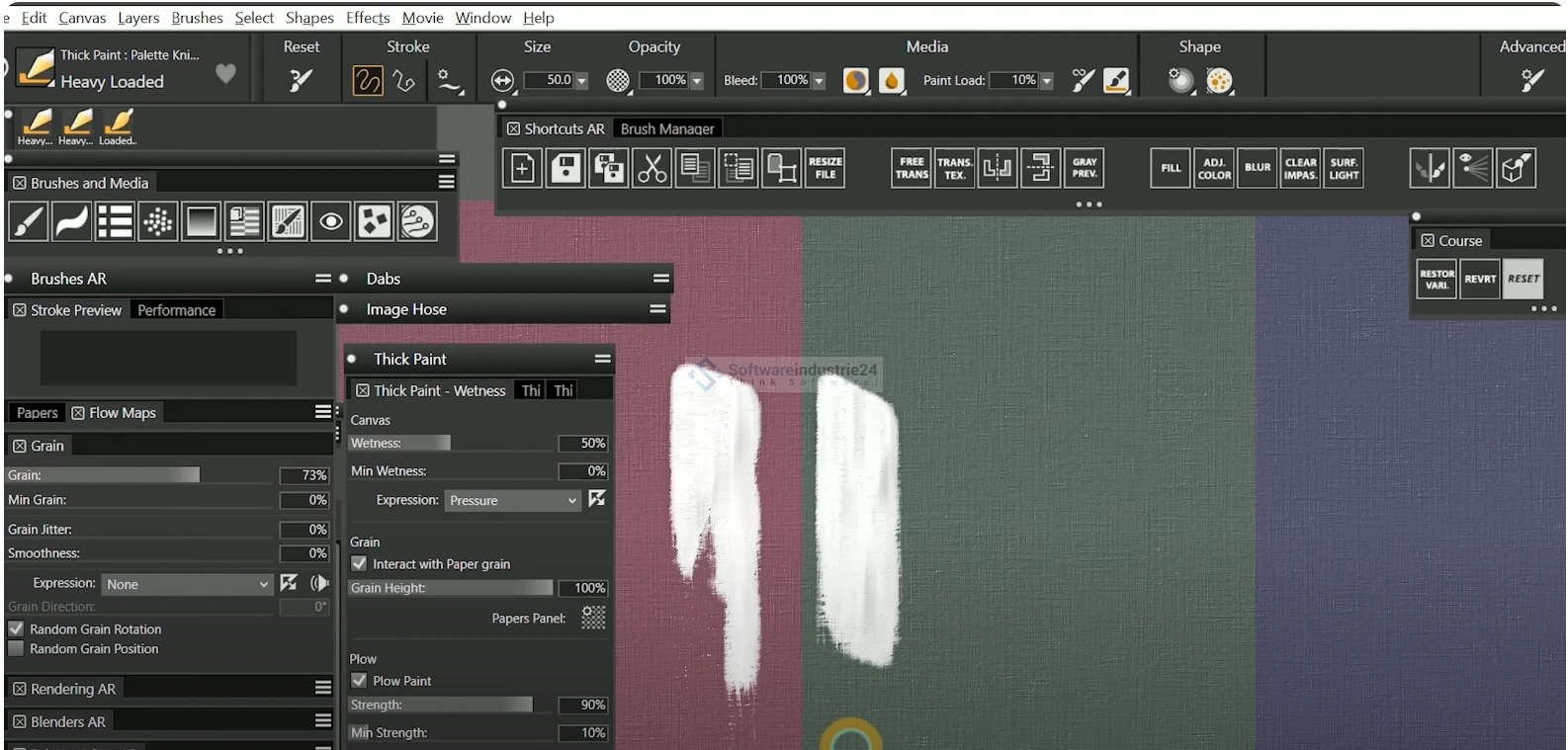Image resolution: width=1568 pixels, height=750 pixels.
Task: Click the REVRT button in Course panel
Action: pyautogui.click(x=1480, y=280)
